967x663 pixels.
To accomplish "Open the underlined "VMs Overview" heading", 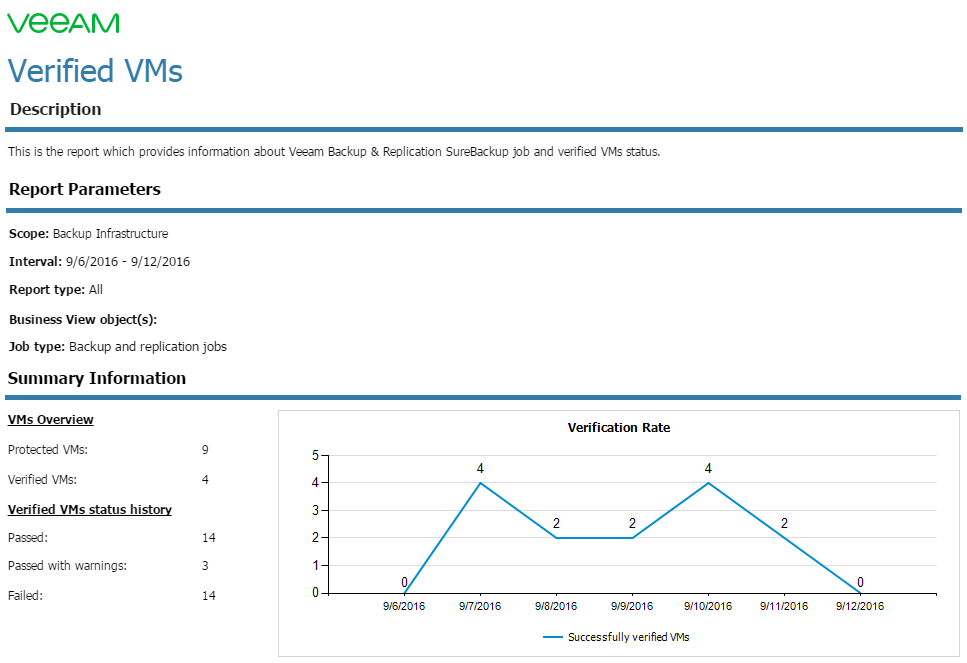I will coord(51,419).
